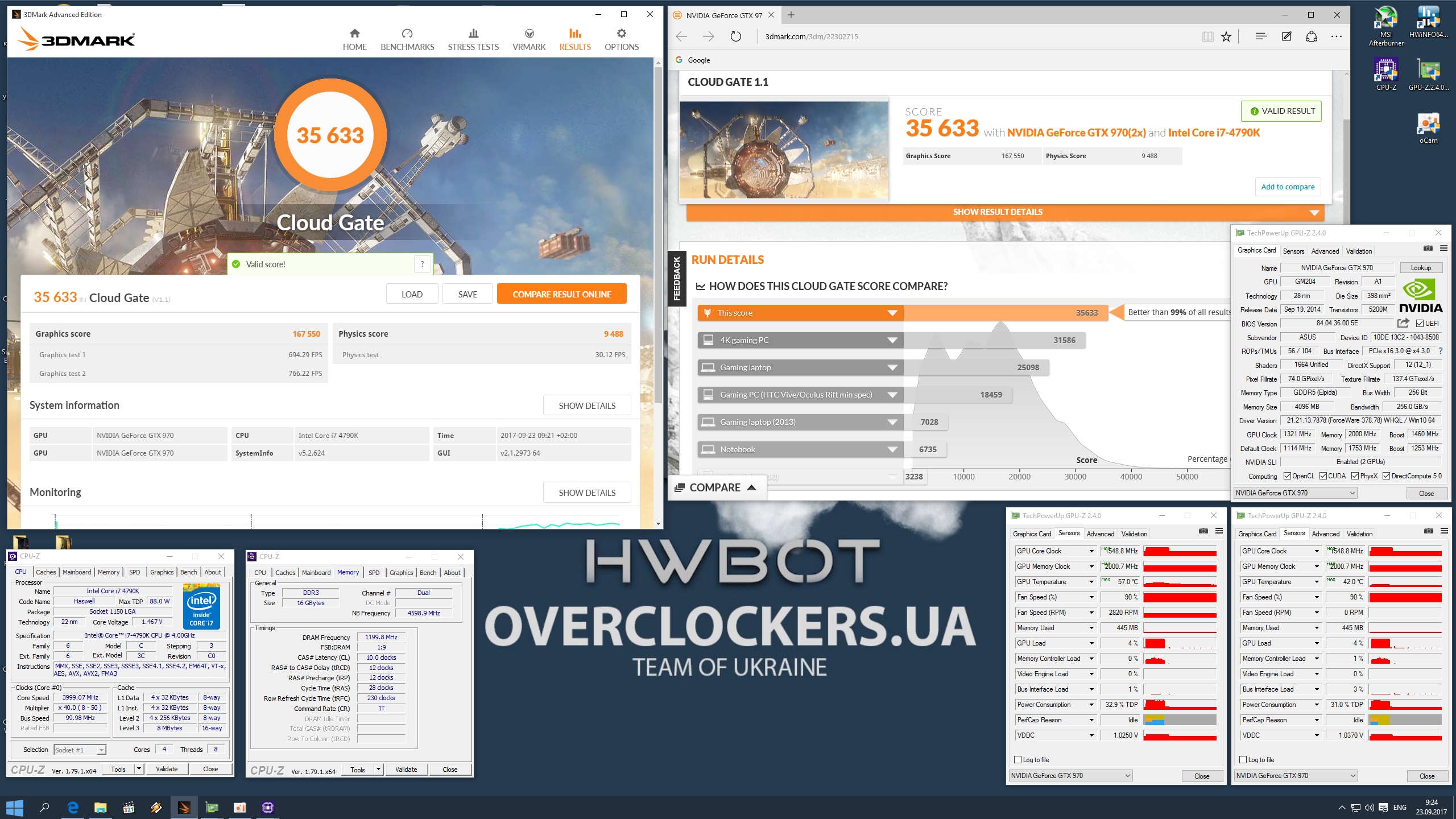This screenshot has height=819, width=1456.
Task: Open browser more actions menu
Action: click(1337, 36)
